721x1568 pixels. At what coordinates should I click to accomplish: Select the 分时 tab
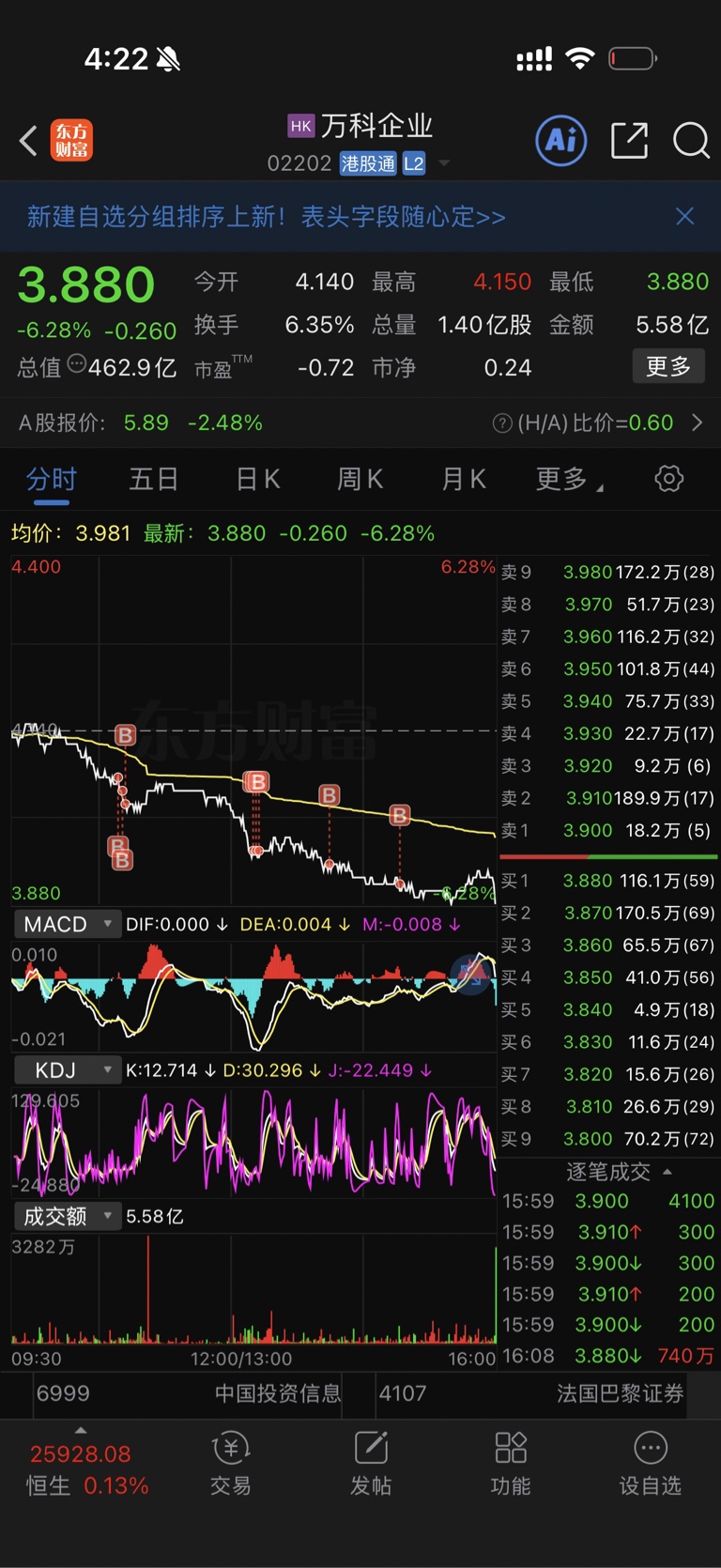(52, 479)
